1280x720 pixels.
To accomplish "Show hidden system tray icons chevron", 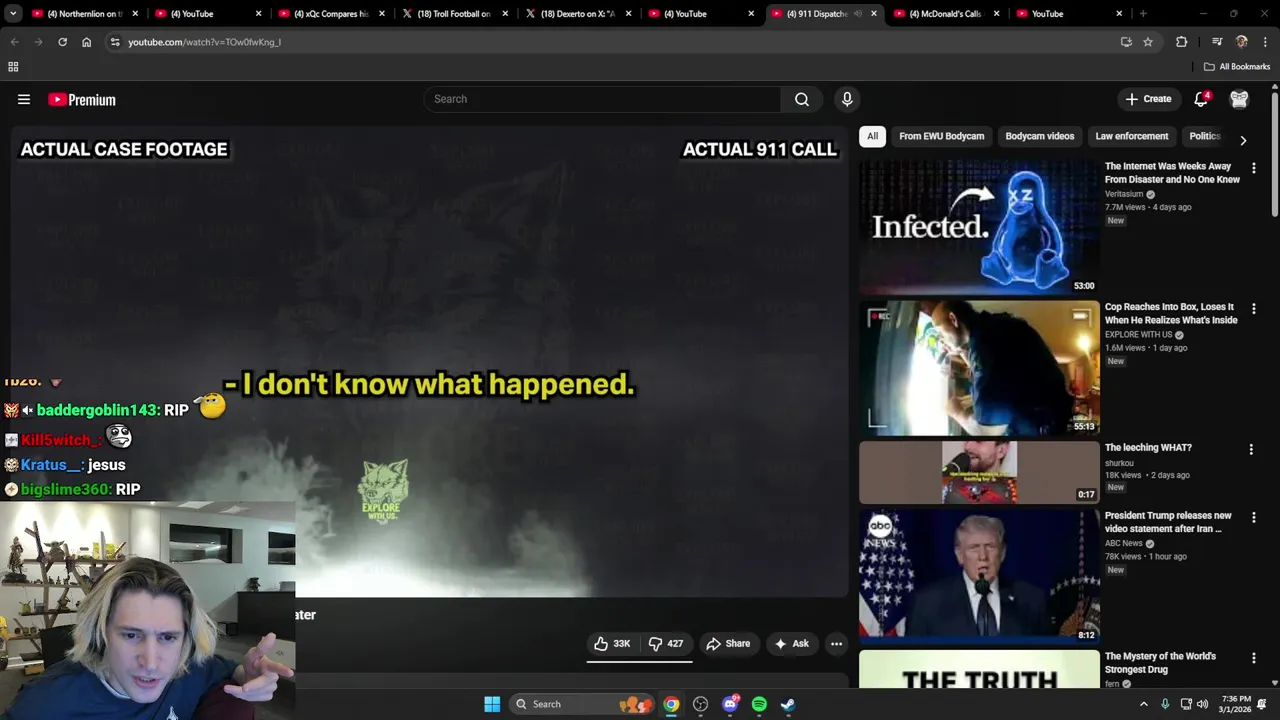I will 1144,704.
